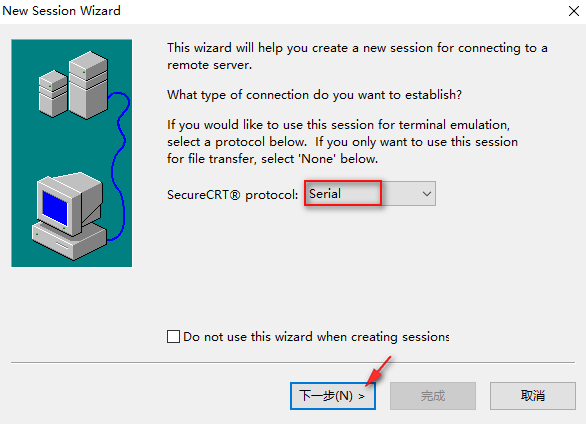Click the 'What type of connection' question text
Screen dimensions: 586x424
tap(314, 95)
